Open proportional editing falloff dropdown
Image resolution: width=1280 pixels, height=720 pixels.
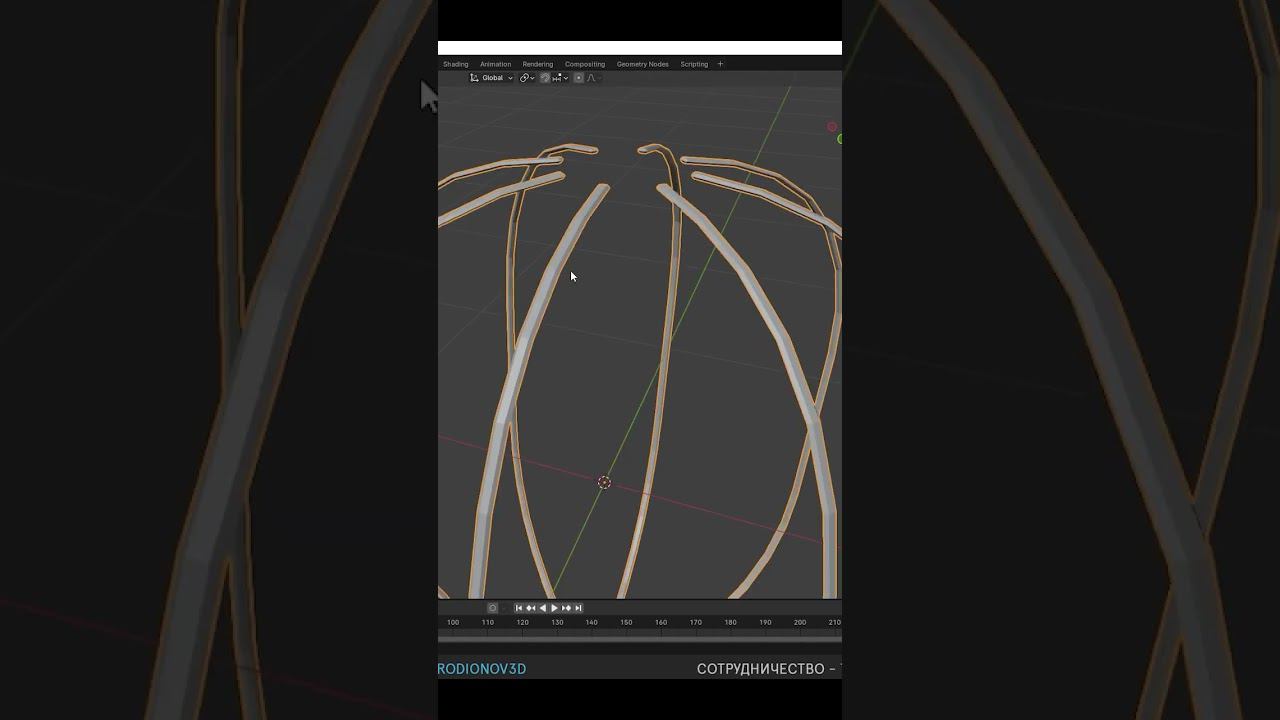coord(594,78)
